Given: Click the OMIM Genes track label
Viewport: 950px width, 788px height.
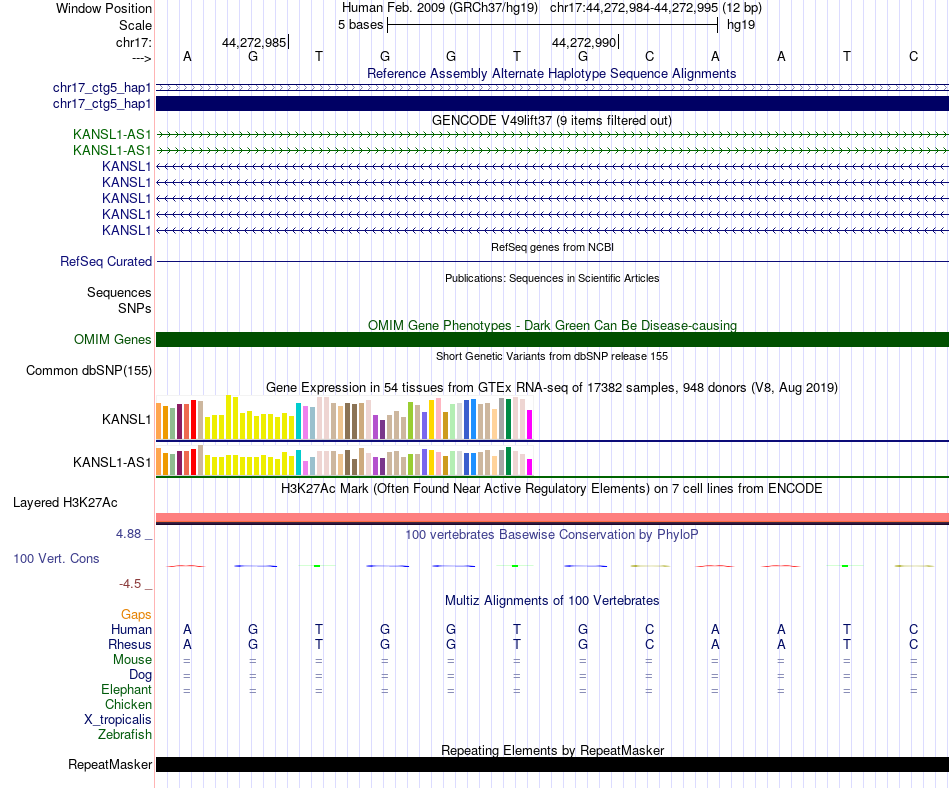Looking at the screenshot, I should [112, 340].
